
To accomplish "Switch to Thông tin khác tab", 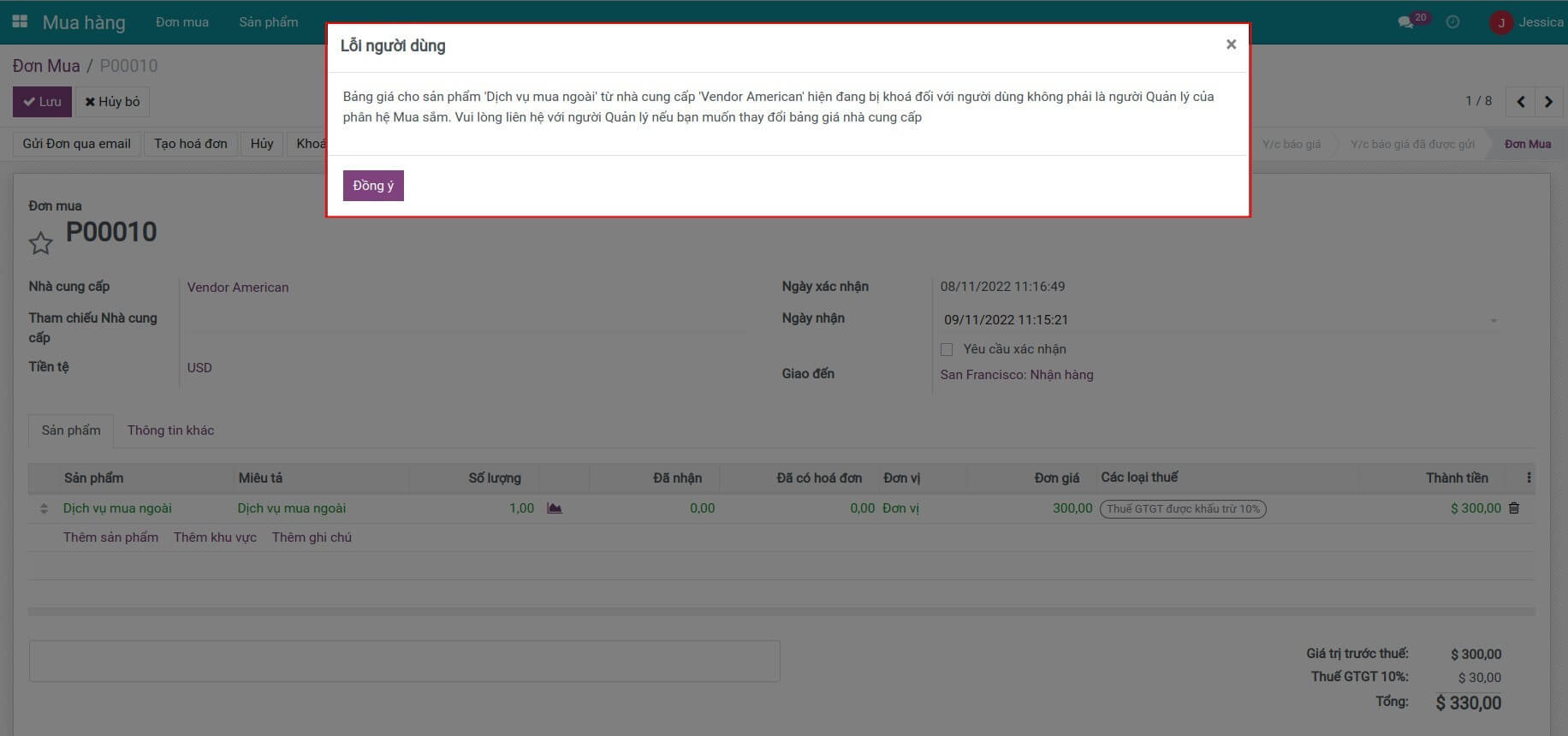I will tap(170, 430).
